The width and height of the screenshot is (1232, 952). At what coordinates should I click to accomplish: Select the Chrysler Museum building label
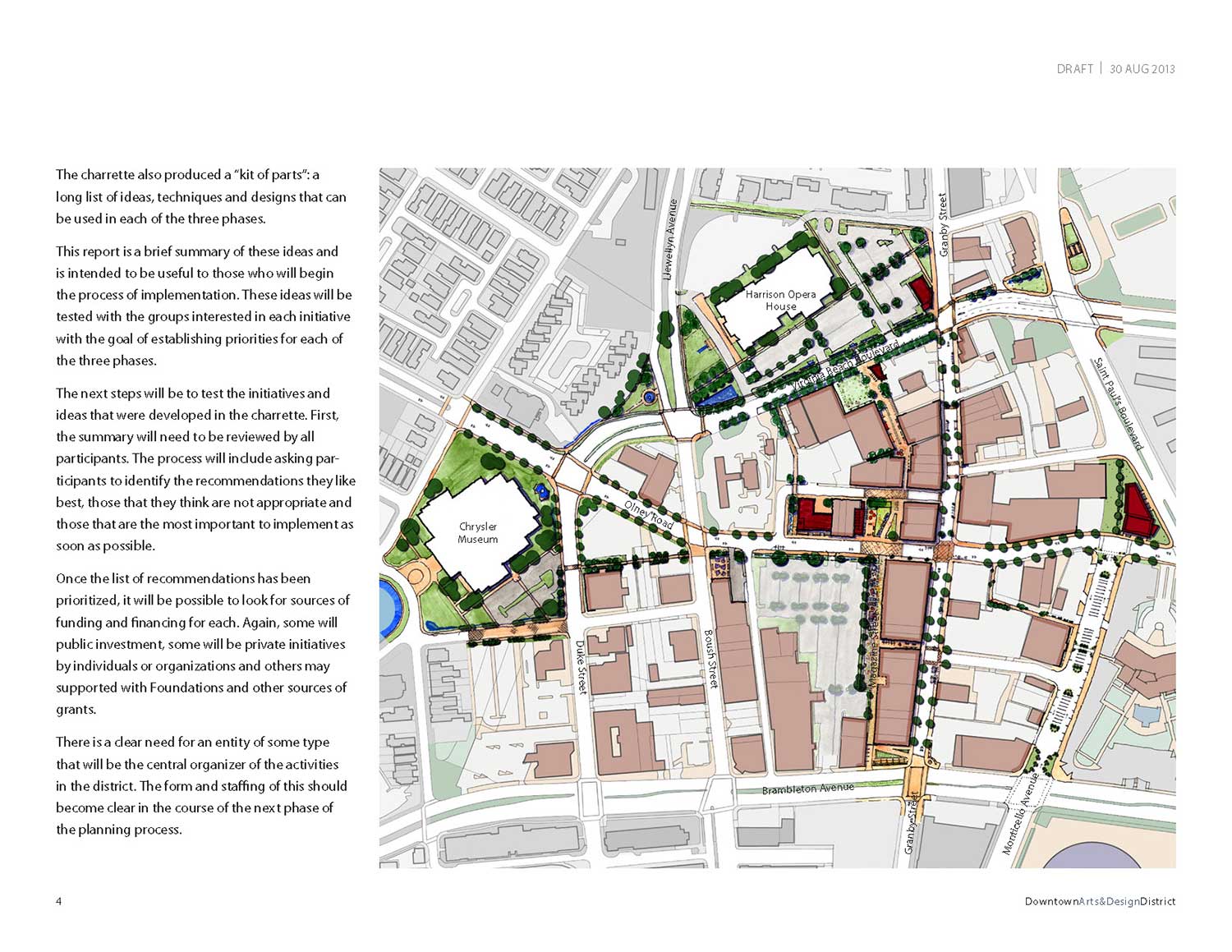click(477, 533)
